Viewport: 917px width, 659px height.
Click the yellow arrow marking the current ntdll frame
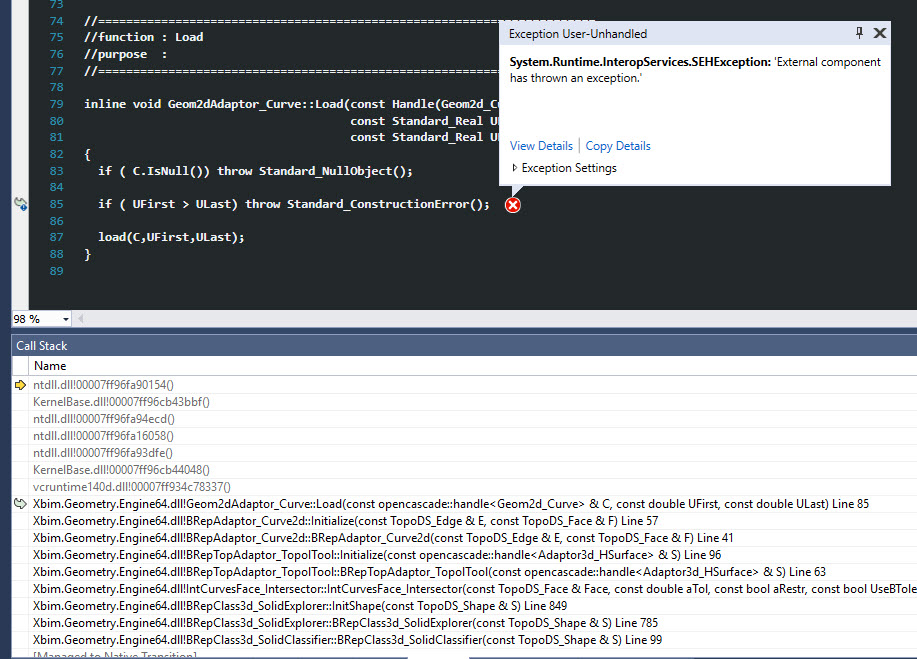tap(22, 383)
